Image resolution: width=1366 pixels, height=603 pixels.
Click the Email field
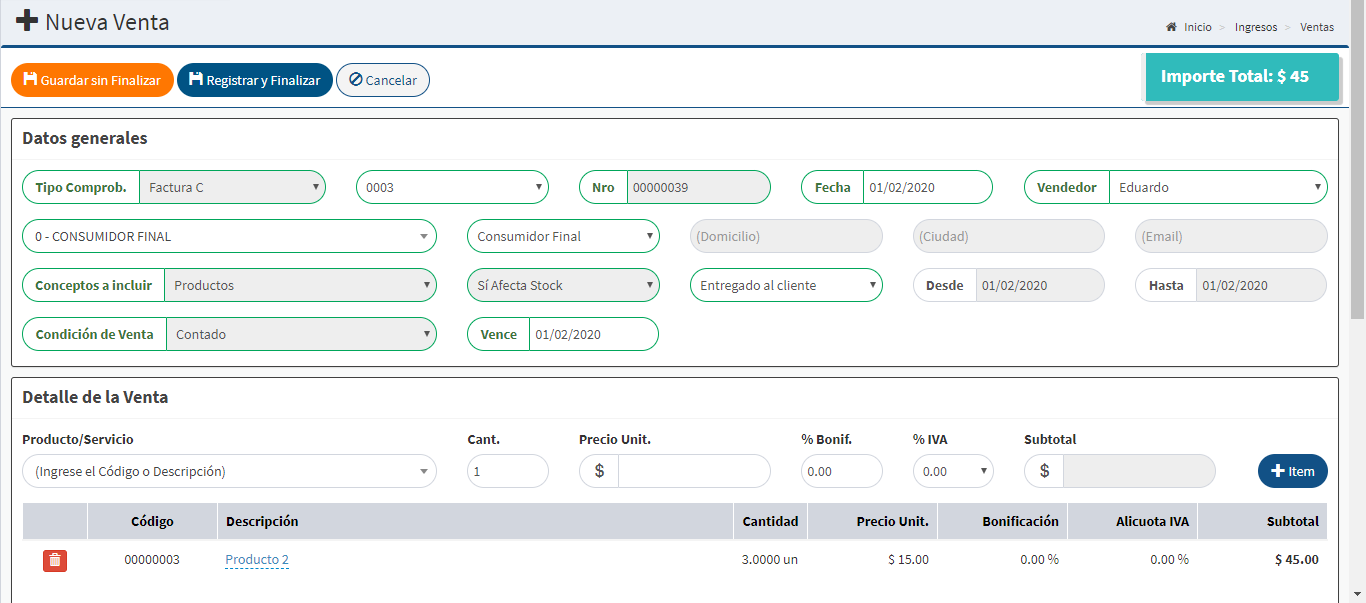pyautogui.click(x=1231, y=236)
